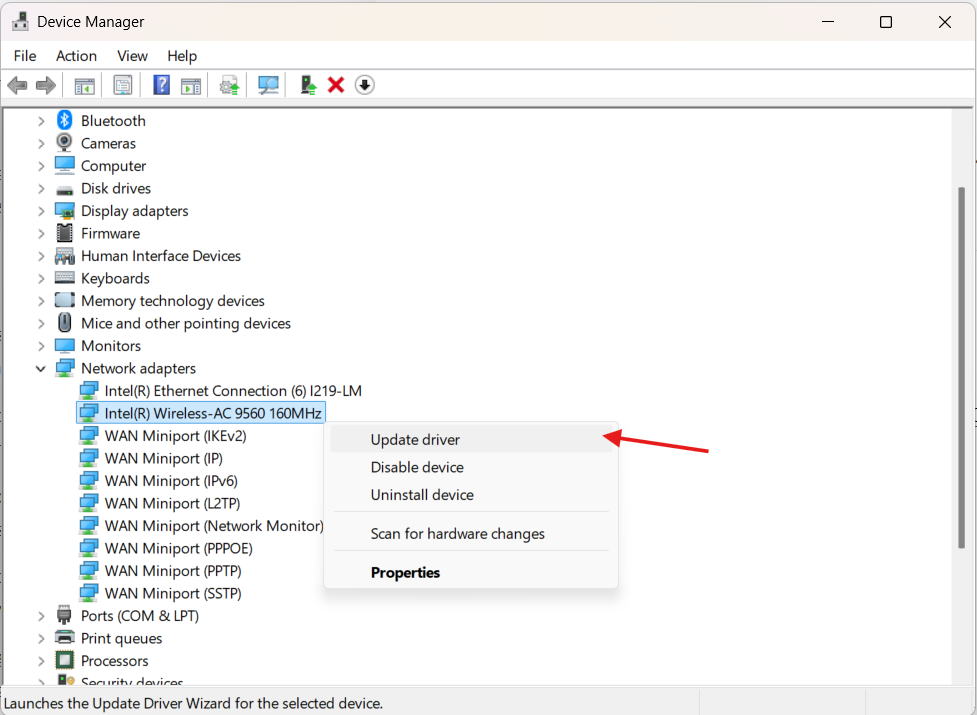Toggle the console tree toolbar icon
The height and width of the screenshot is (715, 977).
(84, 85)
